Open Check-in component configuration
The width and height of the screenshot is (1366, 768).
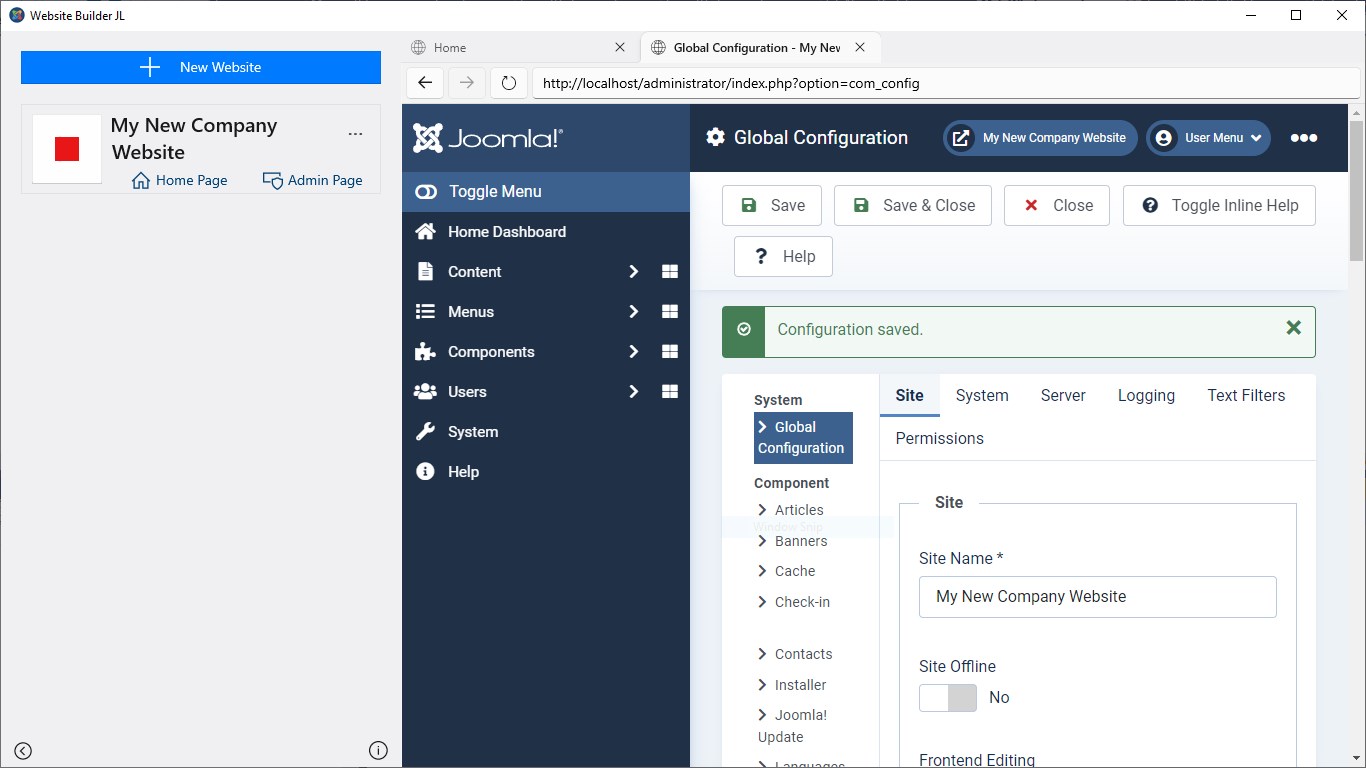coord(802,602)
